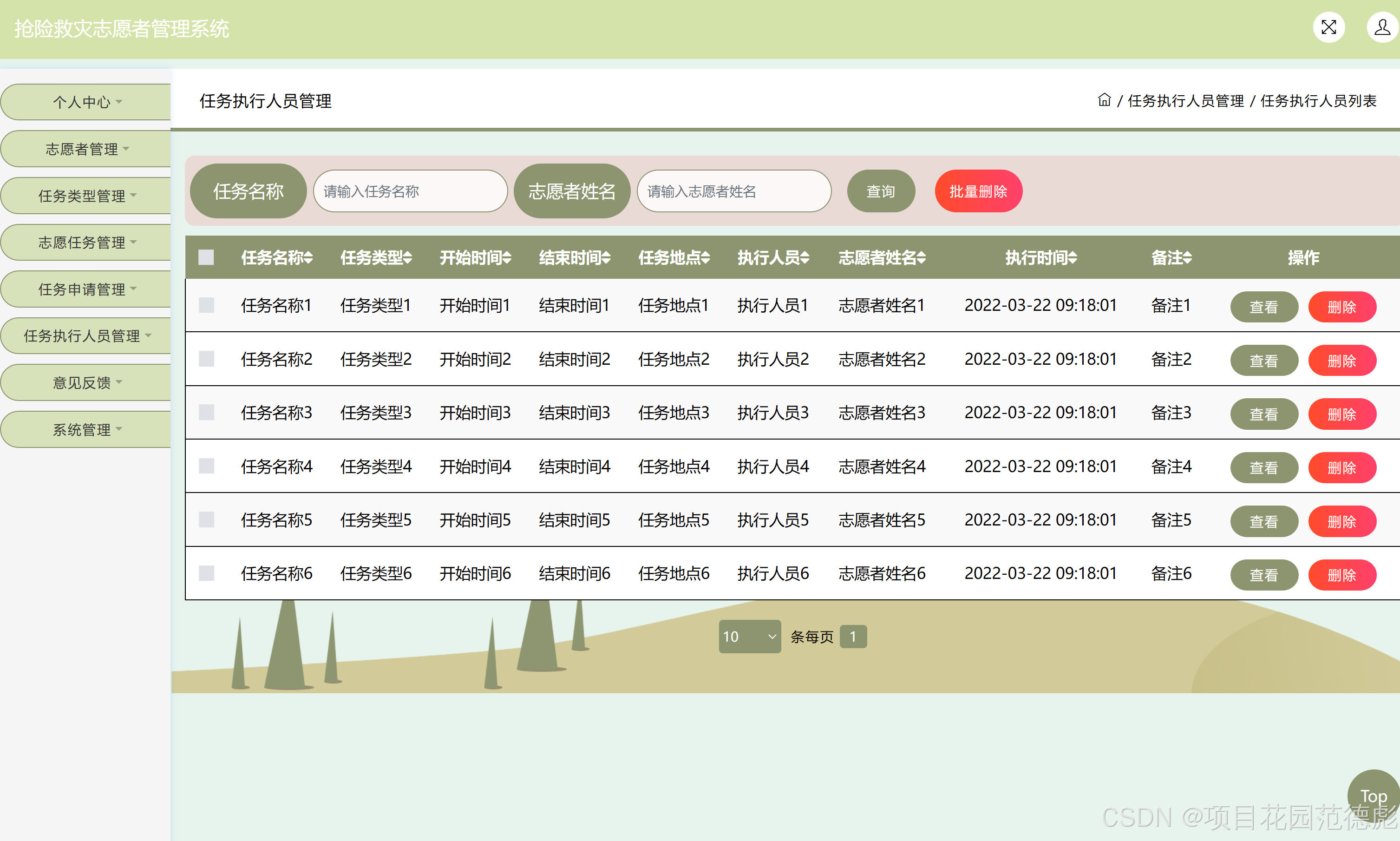The height and width of the screenshot is (841, 1400).
Task: Sort by 任务名称 column arrows
Action: tap(308, 258)
